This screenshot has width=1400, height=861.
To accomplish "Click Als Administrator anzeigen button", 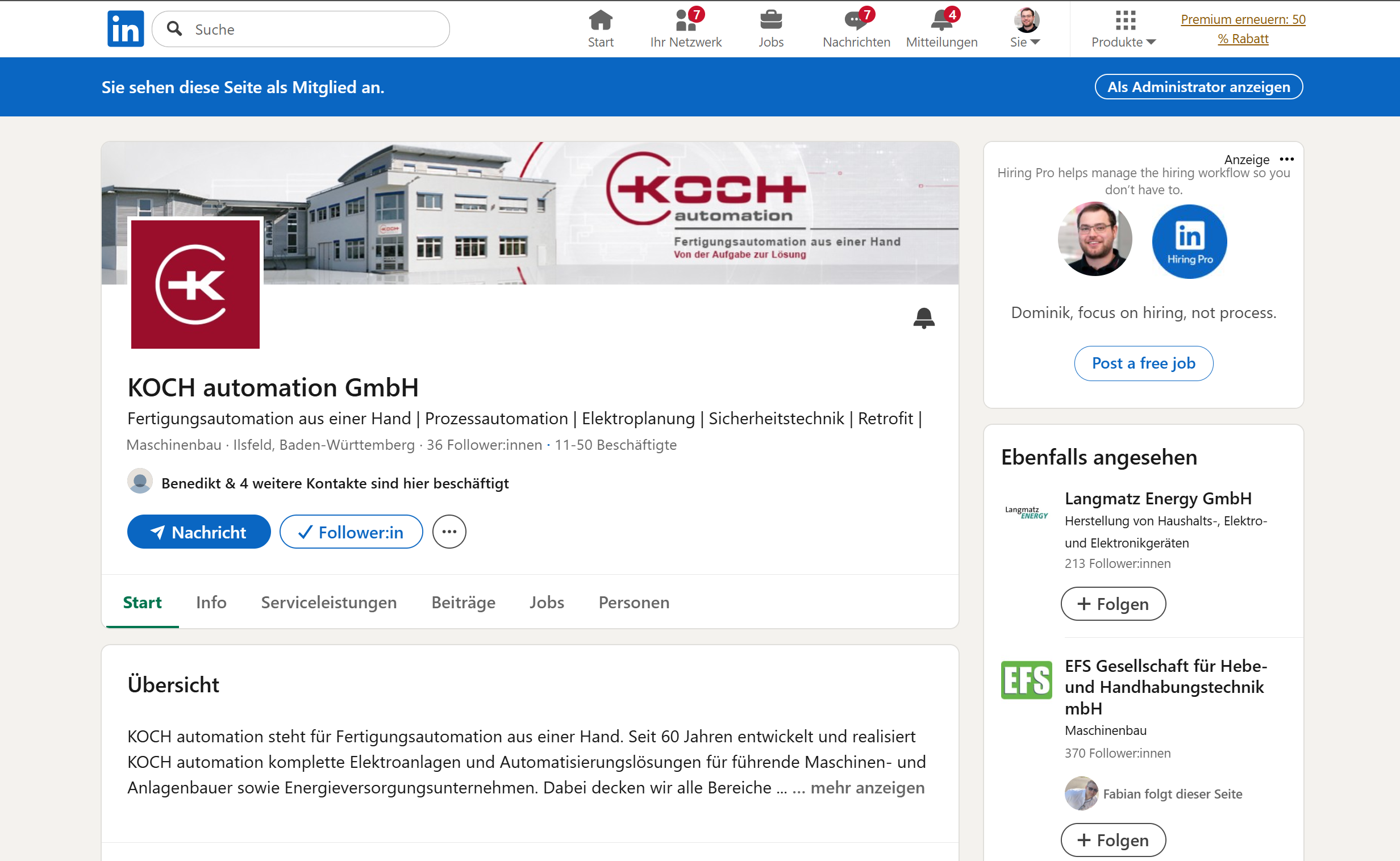I will pyautogui.click(x=1198, y=86).
